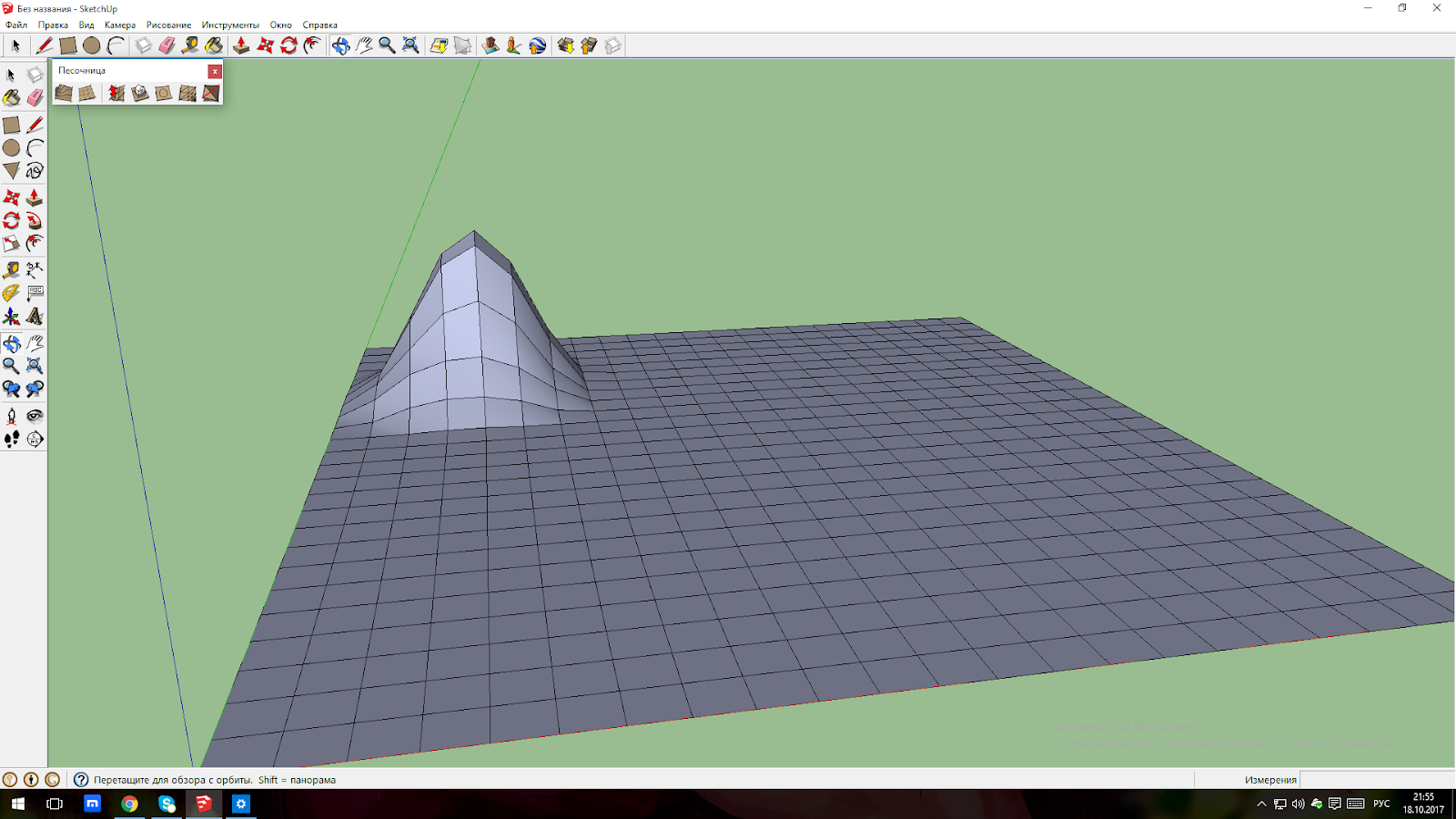This screenshot has height=819, width=1456.
Task: Select the Text label tool in left toolbar
Action: click(x=35, y=293)
